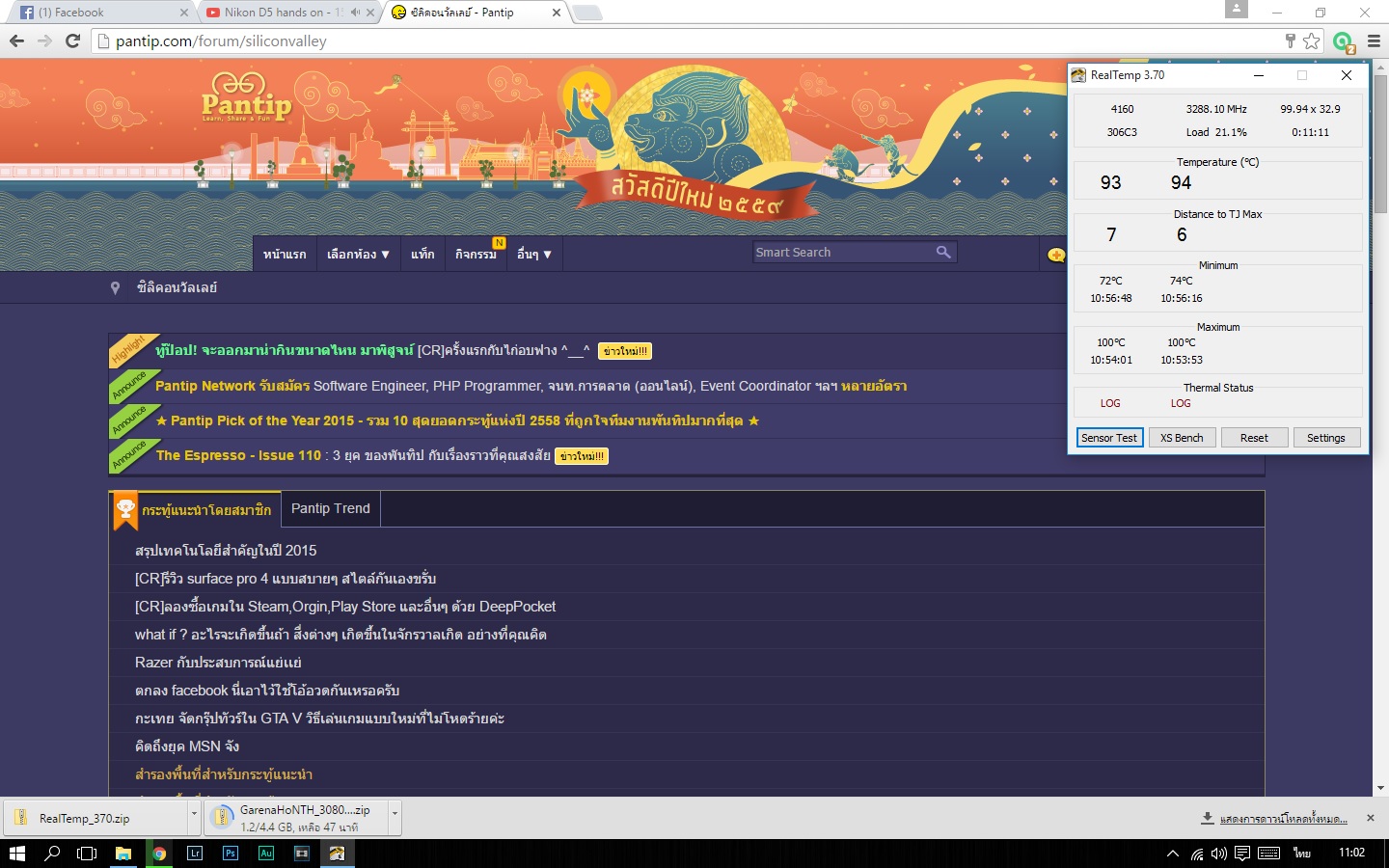Click the 3288.10 MHz value in RealTemp
1389x868 pixels.
pyautogui.click(x=1216, y=109)
